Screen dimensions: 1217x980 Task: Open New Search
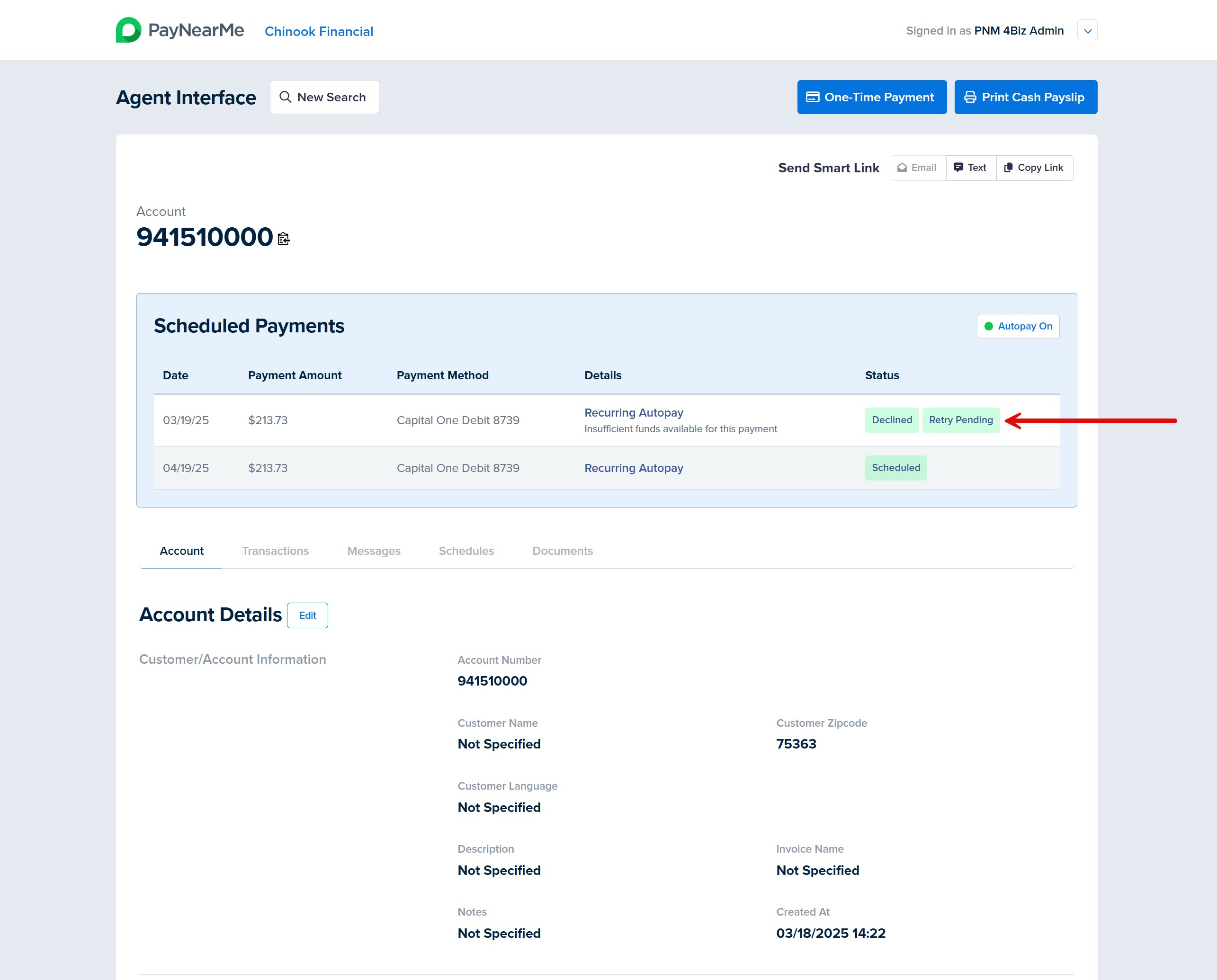click(x=323, y=97)
